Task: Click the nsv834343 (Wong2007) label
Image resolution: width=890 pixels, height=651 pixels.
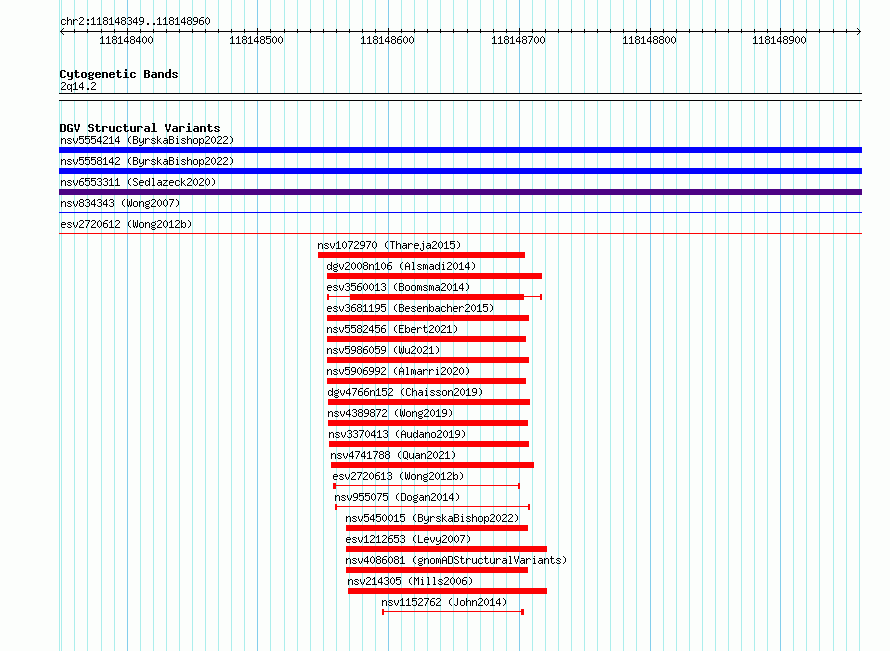Action: pos(120,203)
